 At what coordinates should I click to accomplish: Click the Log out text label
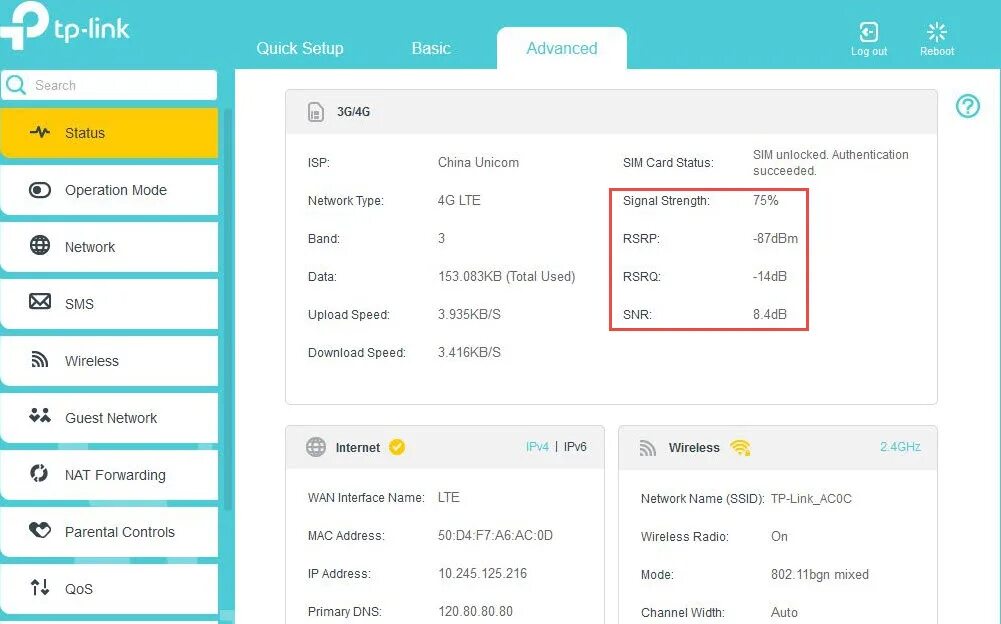[869, 51]
